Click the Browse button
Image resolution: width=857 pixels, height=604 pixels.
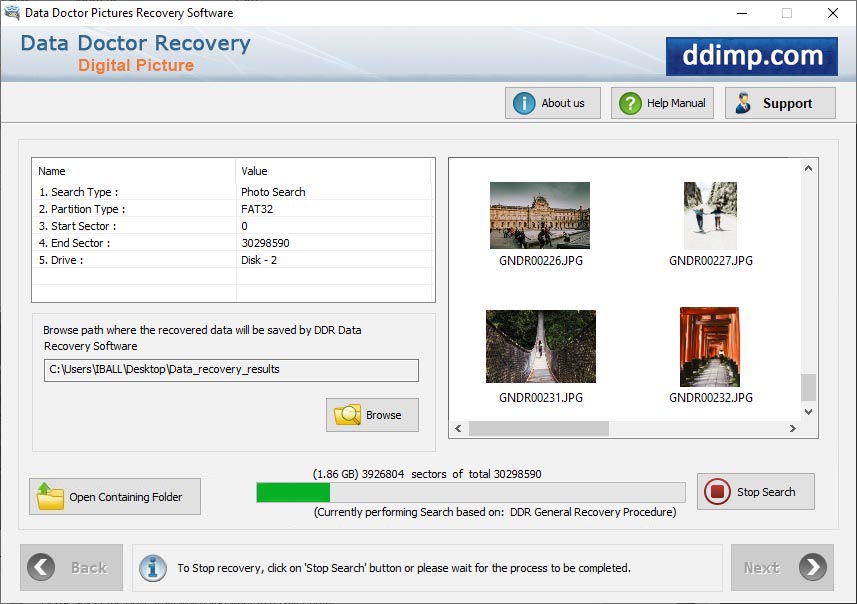(x=372, y=414)
